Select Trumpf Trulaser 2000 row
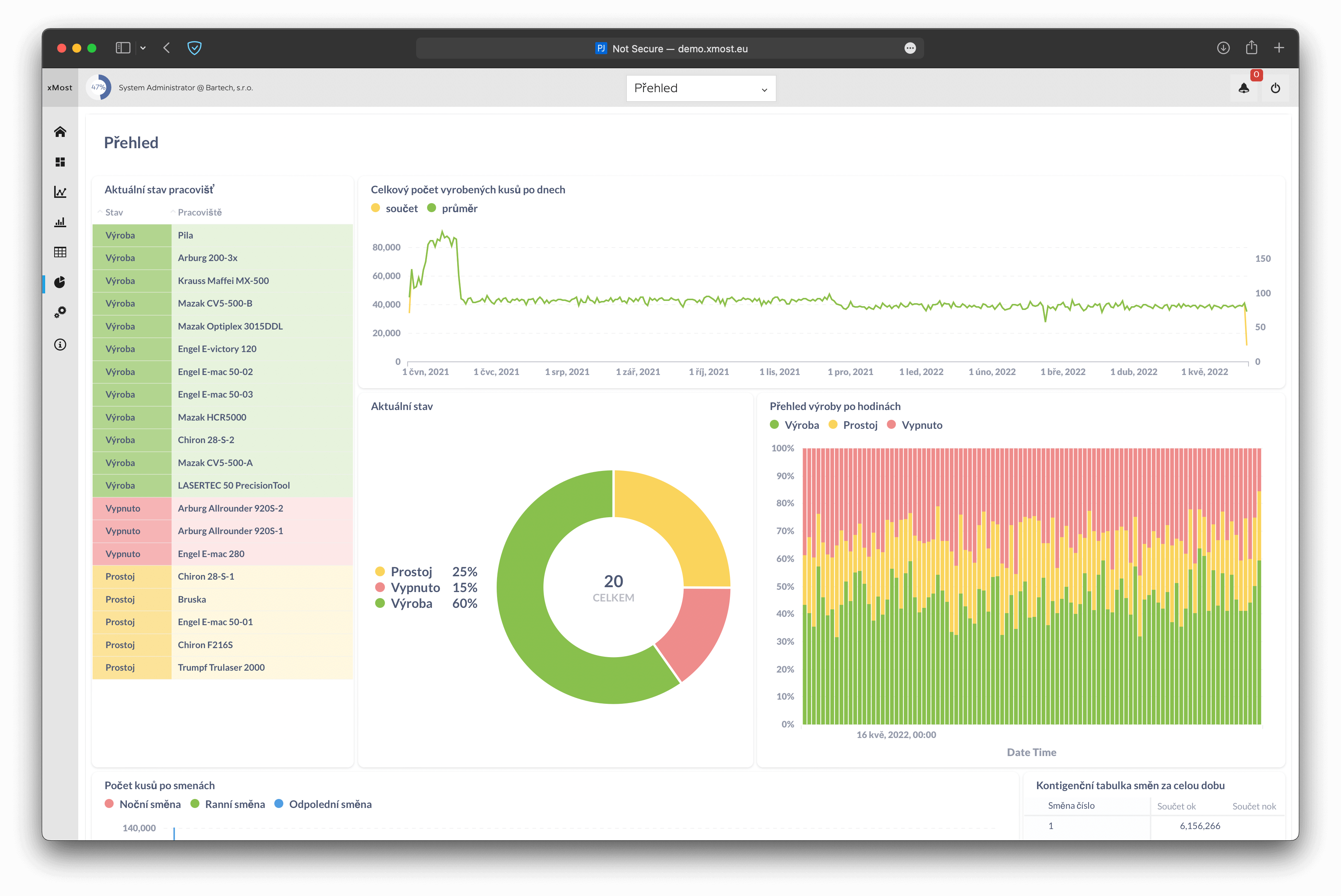The image size is (1341, 896). click(x=223, y=668)
